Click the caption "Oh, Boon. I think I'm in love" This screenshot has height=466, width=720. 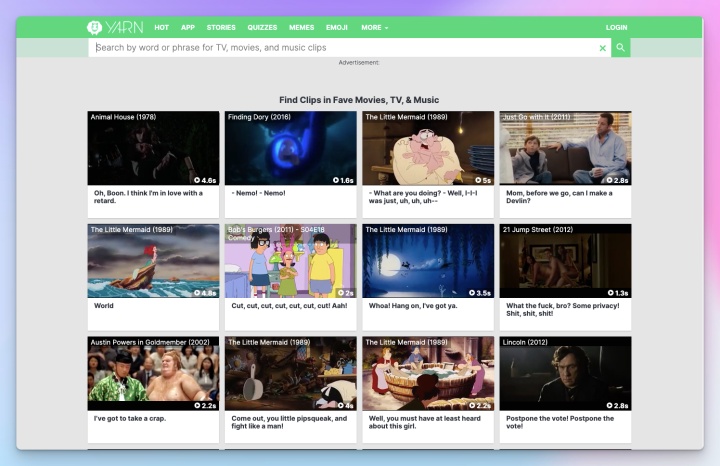(148, 197)
